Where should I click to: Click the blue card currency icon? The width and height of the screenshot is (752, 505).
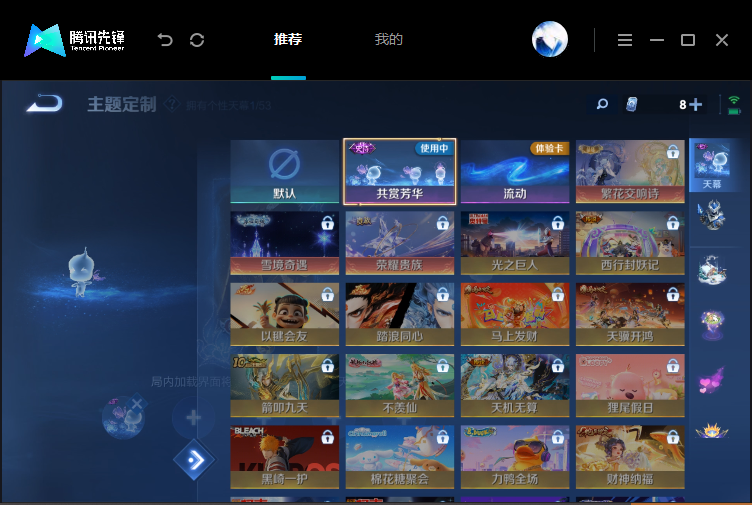(x=632, y=104)
